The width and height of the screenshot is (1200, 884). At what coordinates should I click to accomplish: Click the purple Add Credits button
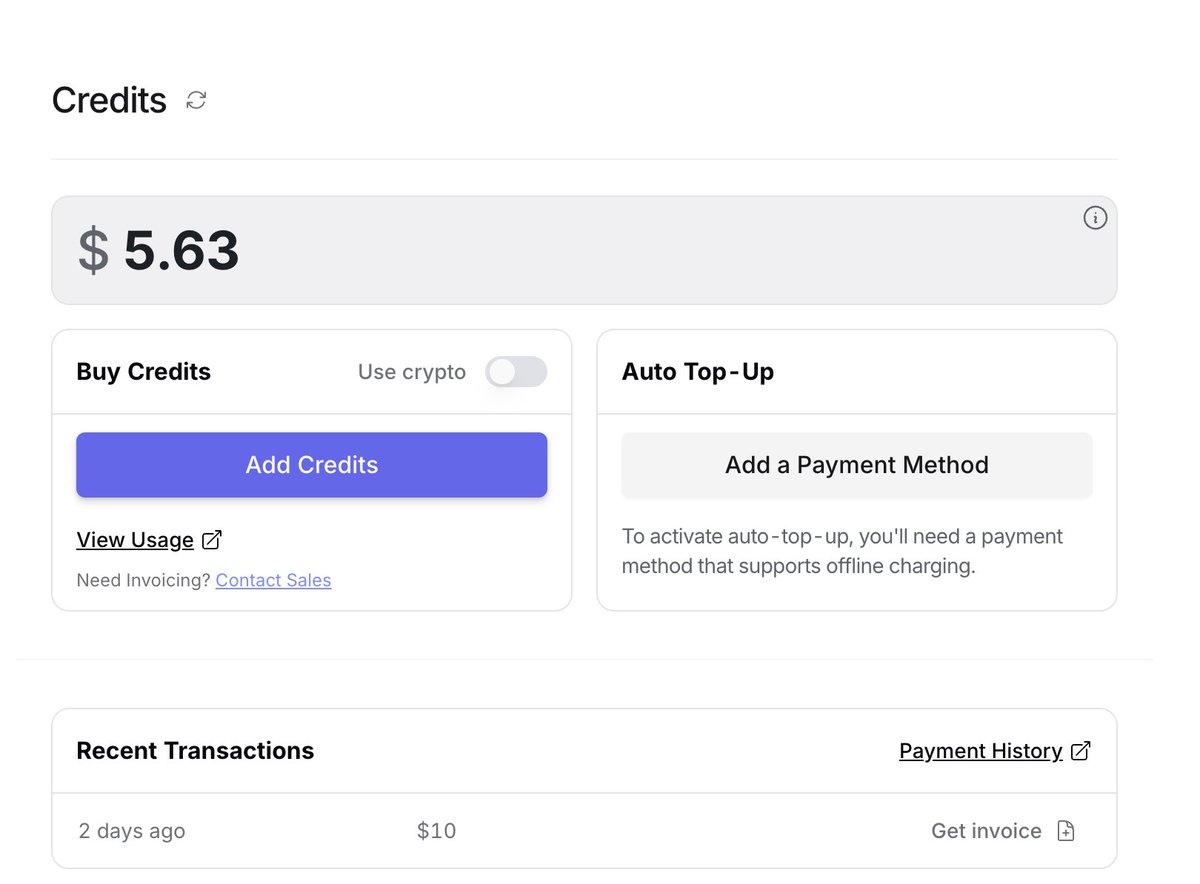coord(312,465)
